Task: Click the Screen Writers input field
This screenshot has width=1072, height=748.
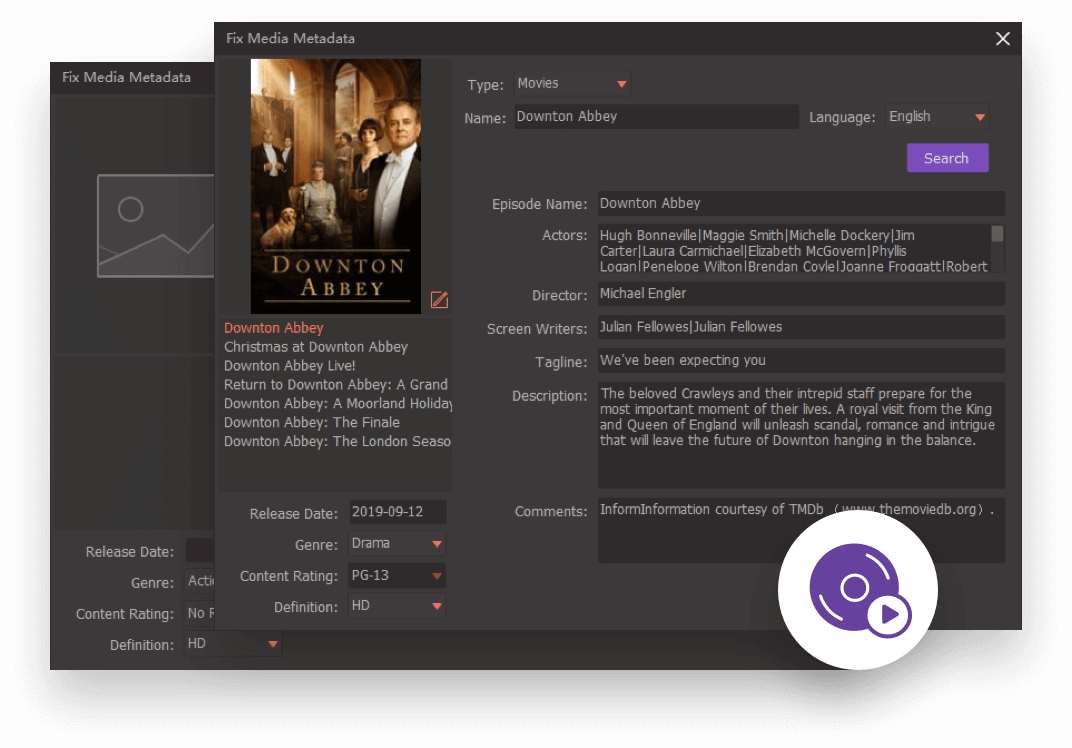Action: pyautogui.click(x=801, y=328)
